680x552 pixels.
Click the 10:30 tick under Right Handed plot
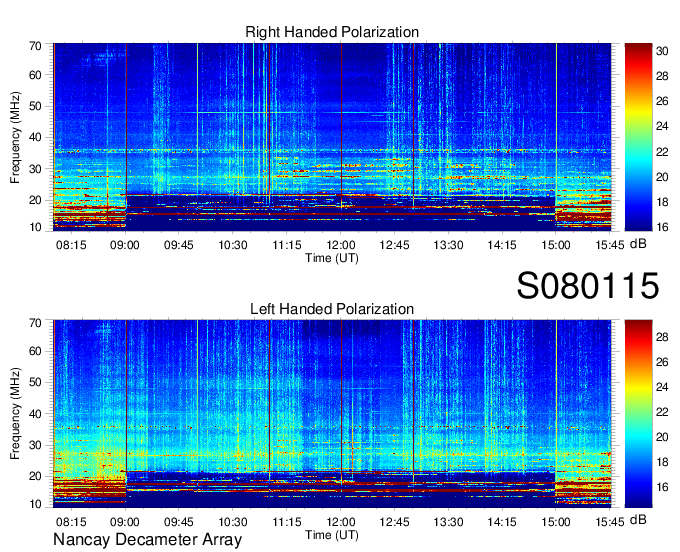pyautogui.click(x=233, y=245)
